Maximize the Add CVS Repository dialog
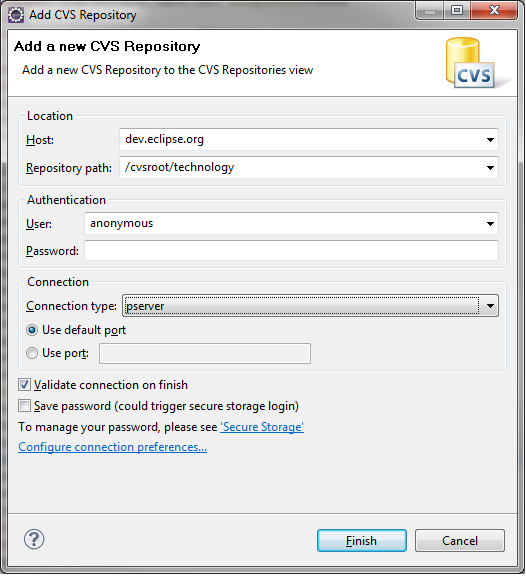 (457, 10)
